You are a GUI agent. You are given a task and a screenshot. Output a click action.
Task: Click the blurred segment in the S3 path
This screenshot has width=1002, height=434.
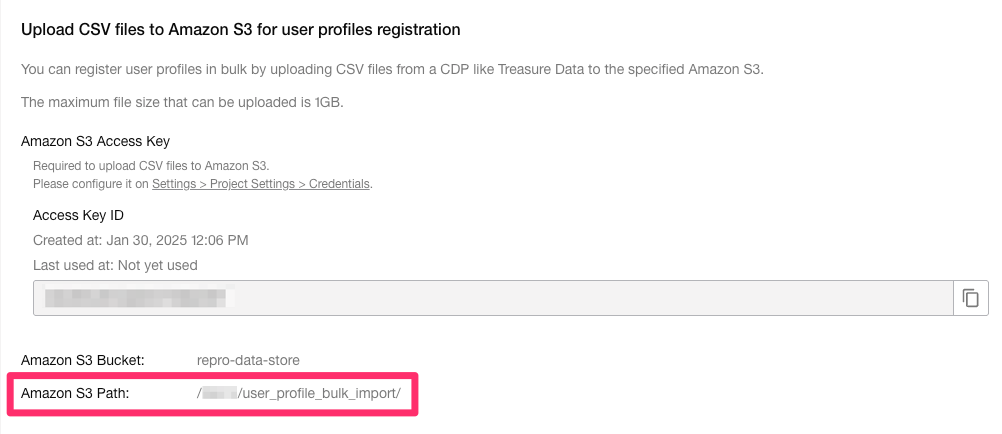pos(219,394)
